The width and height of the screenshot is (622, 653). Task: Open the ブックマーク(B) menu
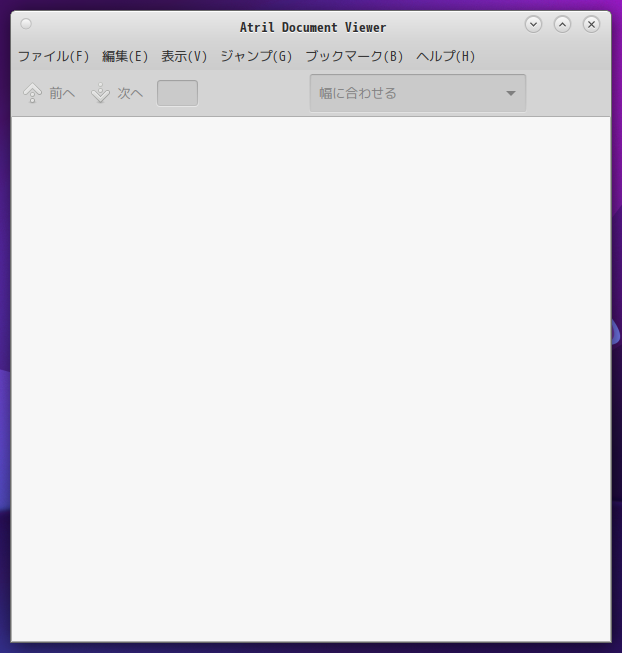pos(354,56)
